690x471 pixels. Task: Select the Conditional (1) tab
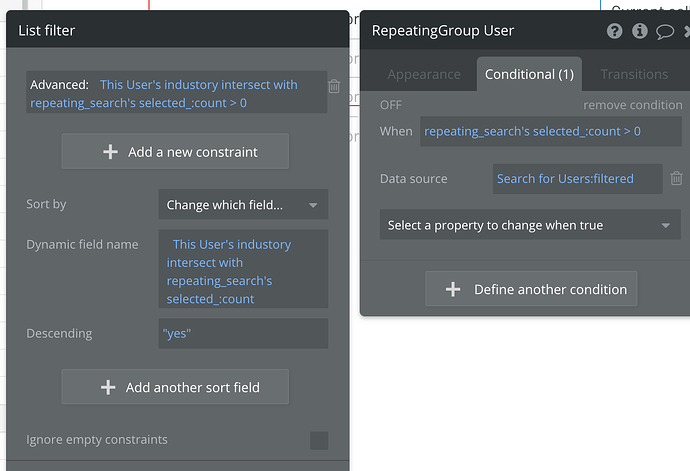click(529, 74)
